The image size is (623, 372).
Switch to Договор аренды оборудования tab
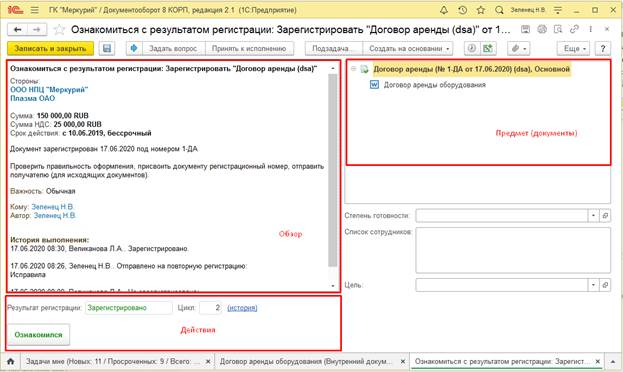click(311, 362)
